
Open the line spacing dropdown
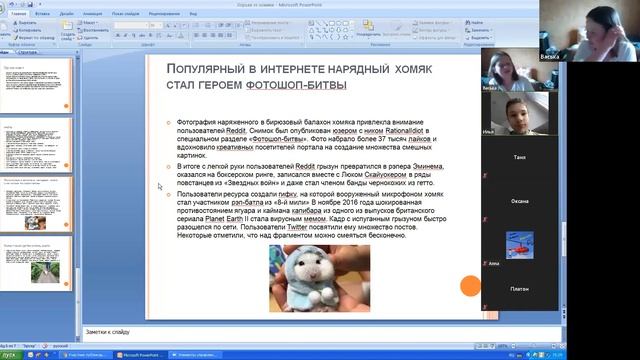point(239,25)
